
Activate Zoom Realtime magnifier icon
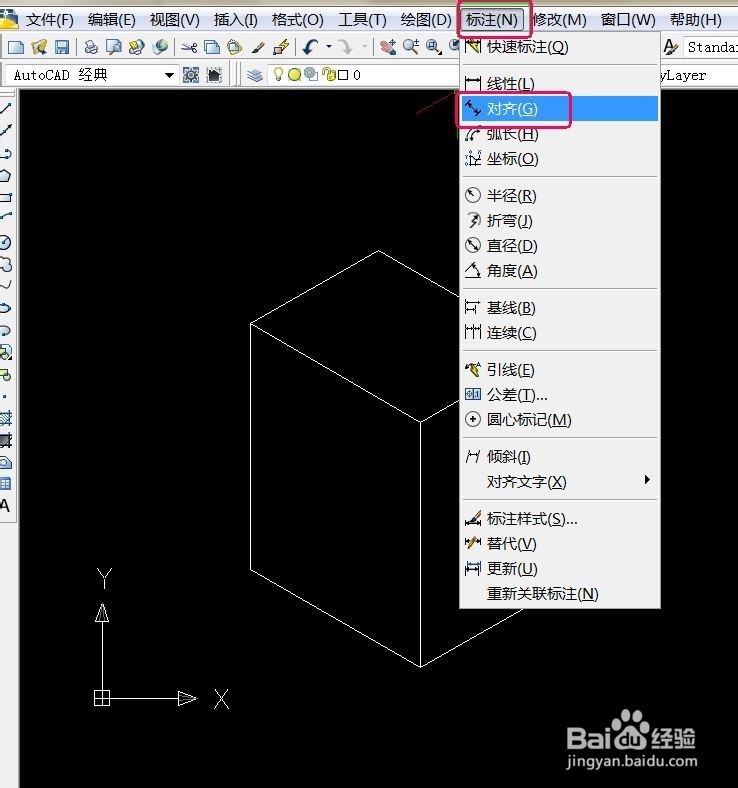411,47
